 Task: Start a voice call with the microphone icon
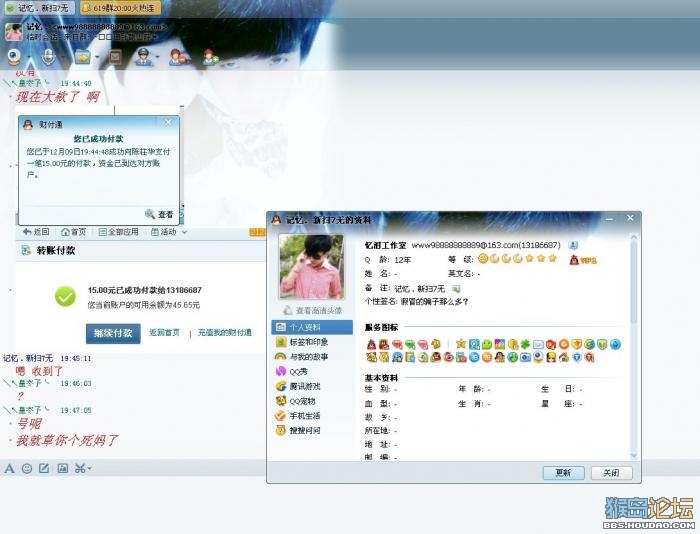(x=48, y=58)
